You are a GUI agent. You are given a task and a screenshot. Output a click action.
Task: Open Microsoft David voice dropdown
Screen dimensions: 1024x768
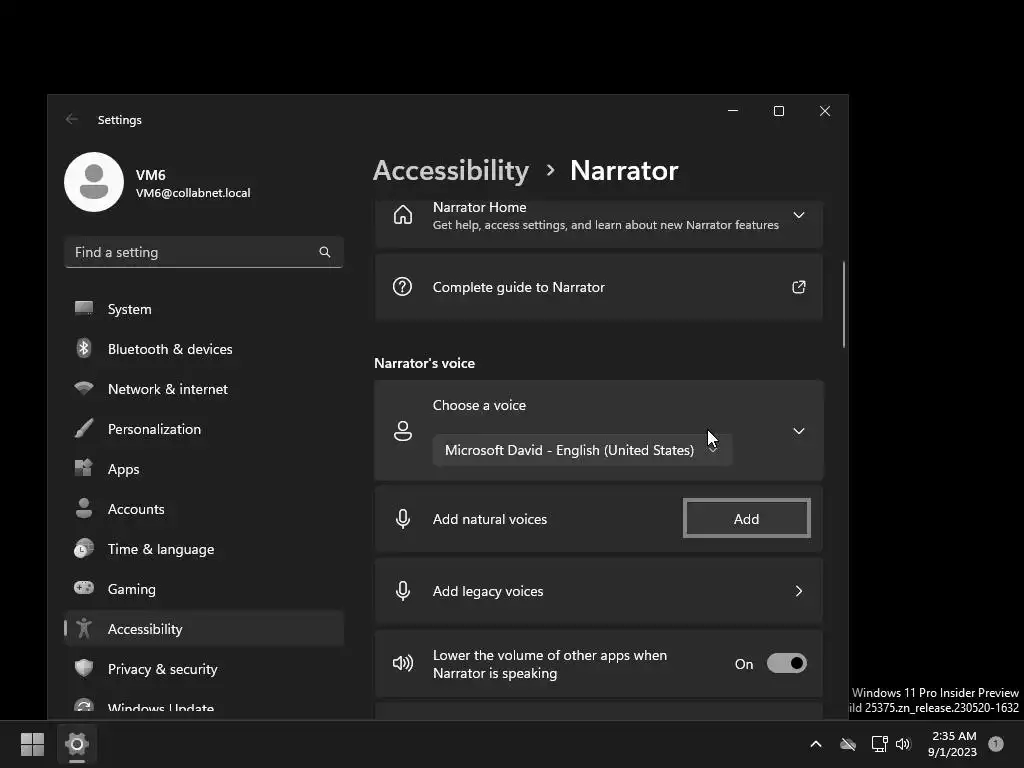(x=583, y=450)
